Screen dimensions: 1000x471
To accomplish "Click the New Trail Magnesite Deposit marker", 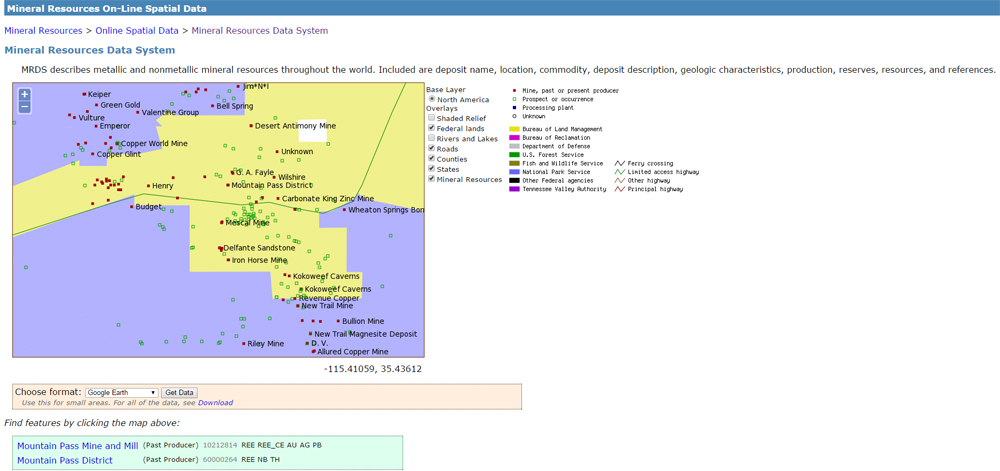I will (311, 334).
